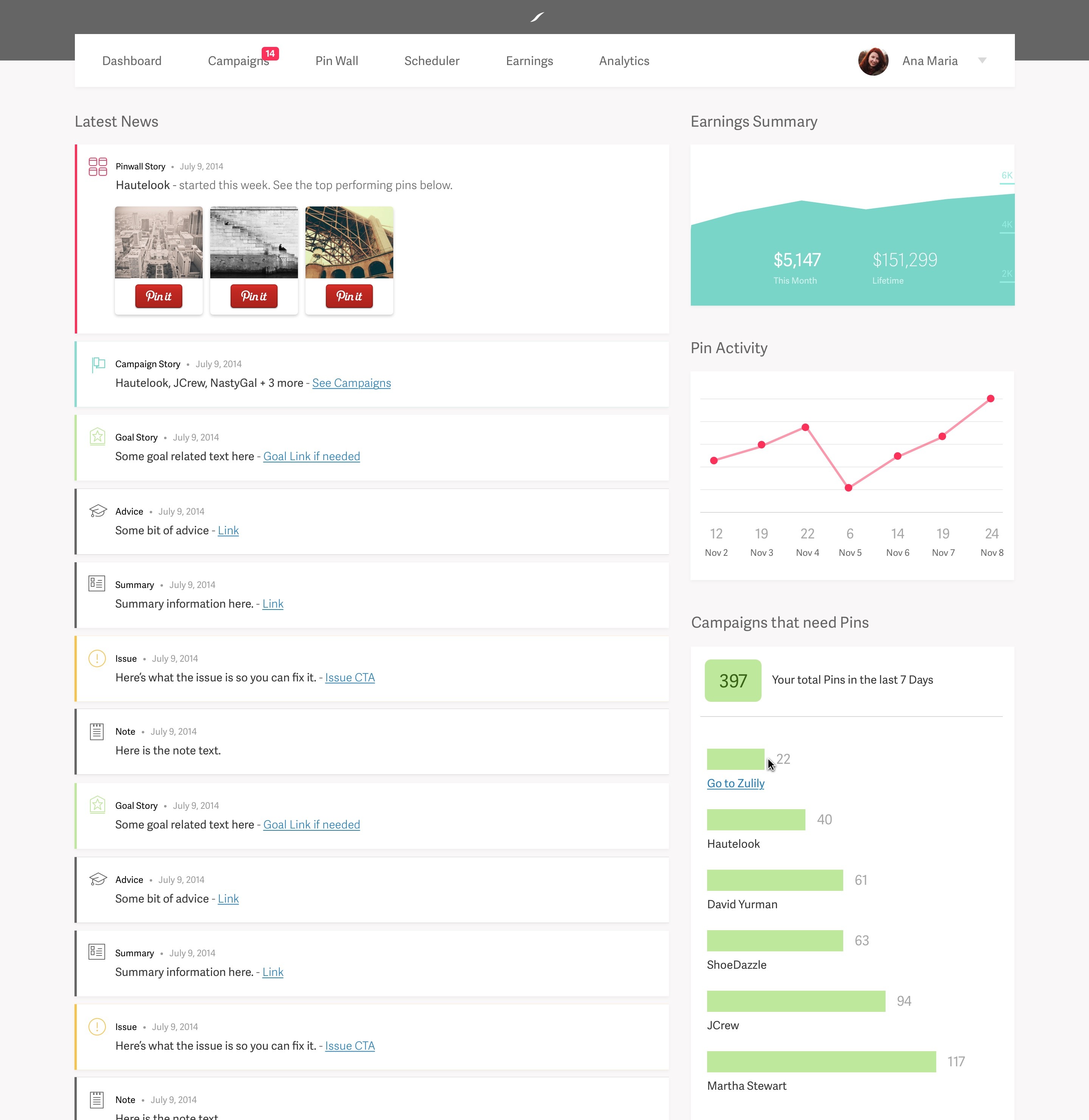The width and height of the screenshot is (1089, 1120).
Task: Open the black-and-white stairs pin thumbnail
Action: click(x=254, y=242)
